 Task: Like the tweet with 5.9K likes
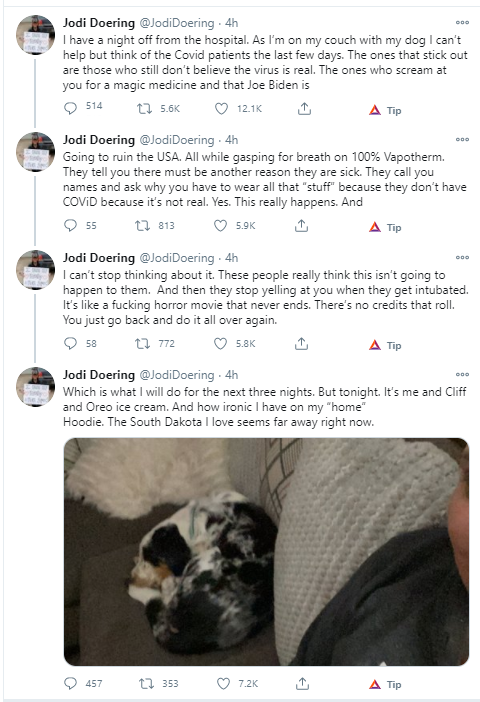coord(220,226)
